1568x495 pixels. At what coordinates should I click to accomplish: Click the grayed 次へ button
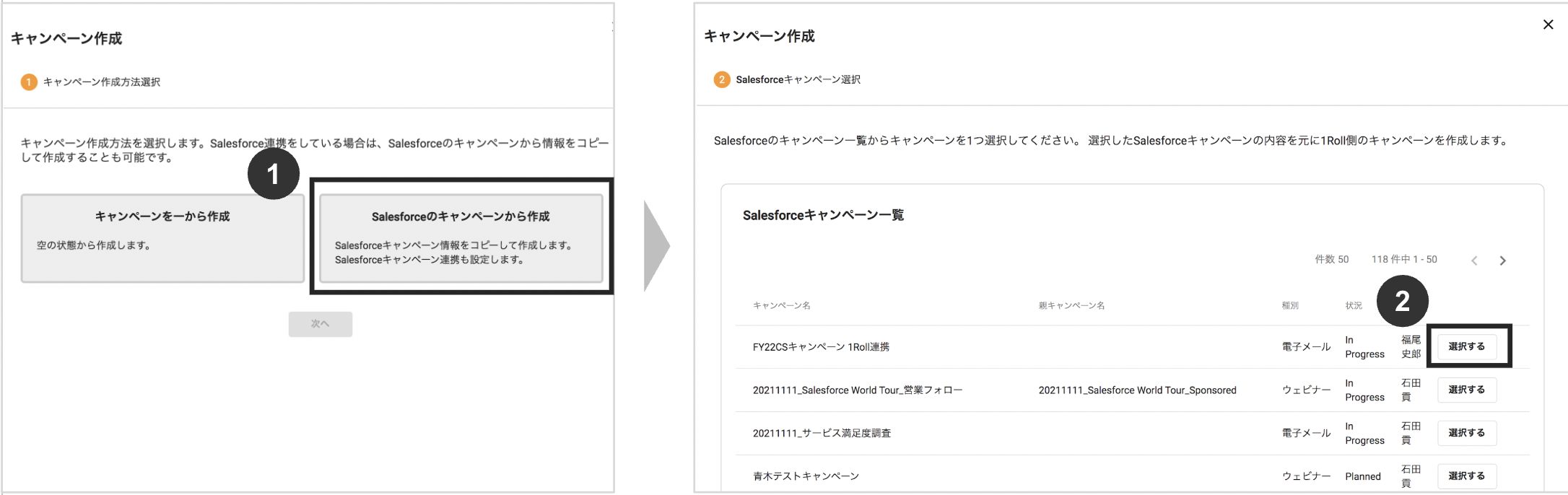(x=321, y=324)
